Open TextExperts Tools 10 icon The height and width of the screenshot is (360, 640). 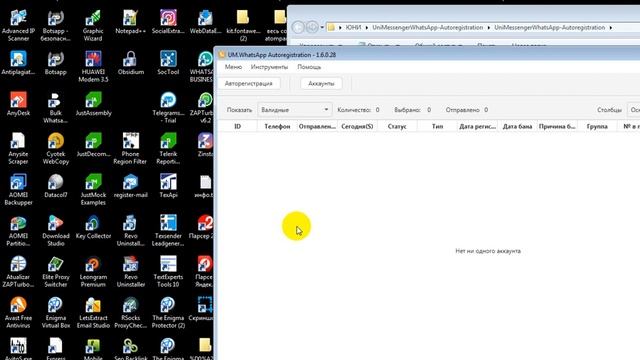pos(168,271)
